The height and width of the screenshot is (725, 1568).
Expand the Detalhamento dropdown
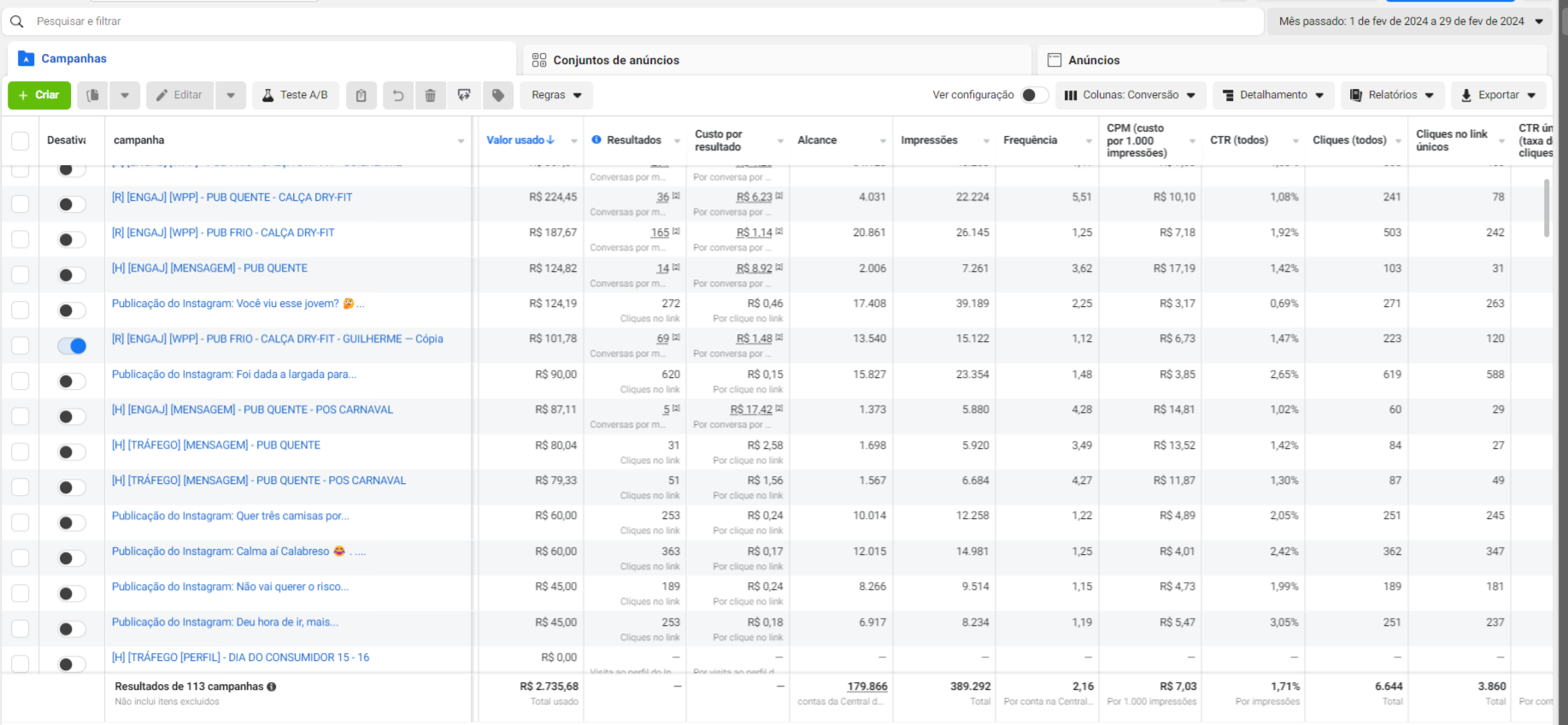click(1273, 95)
